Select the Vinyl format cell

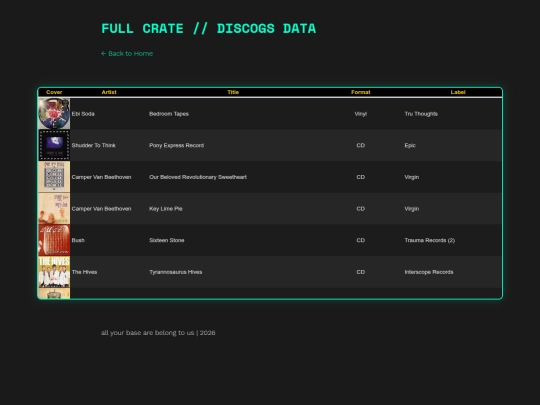(361, 114)
